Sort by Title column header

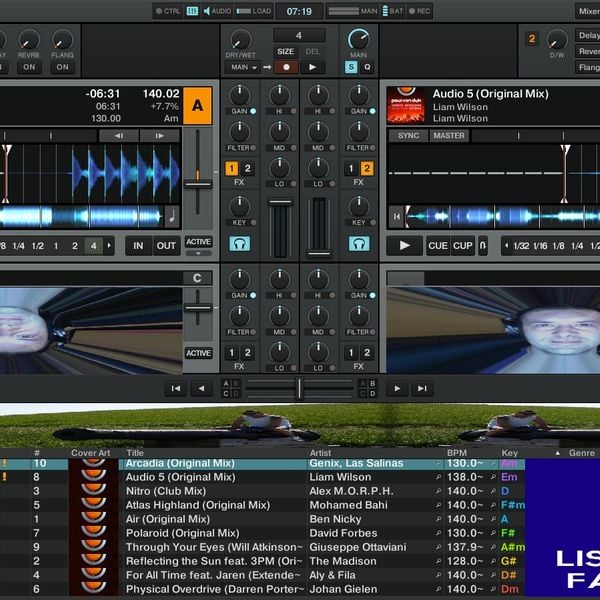(x=135, y=453)
